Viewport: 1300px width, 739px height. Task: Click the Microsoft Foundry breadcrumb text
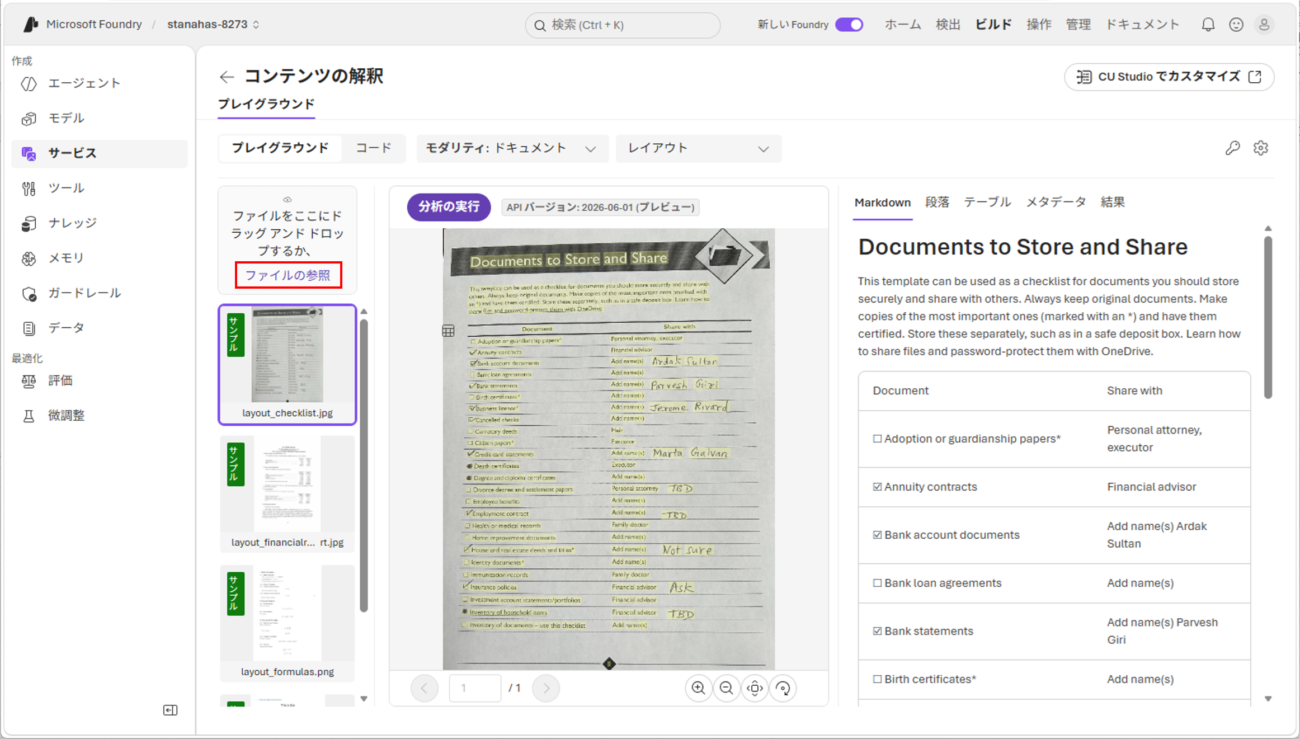click(x=94, y=24)
